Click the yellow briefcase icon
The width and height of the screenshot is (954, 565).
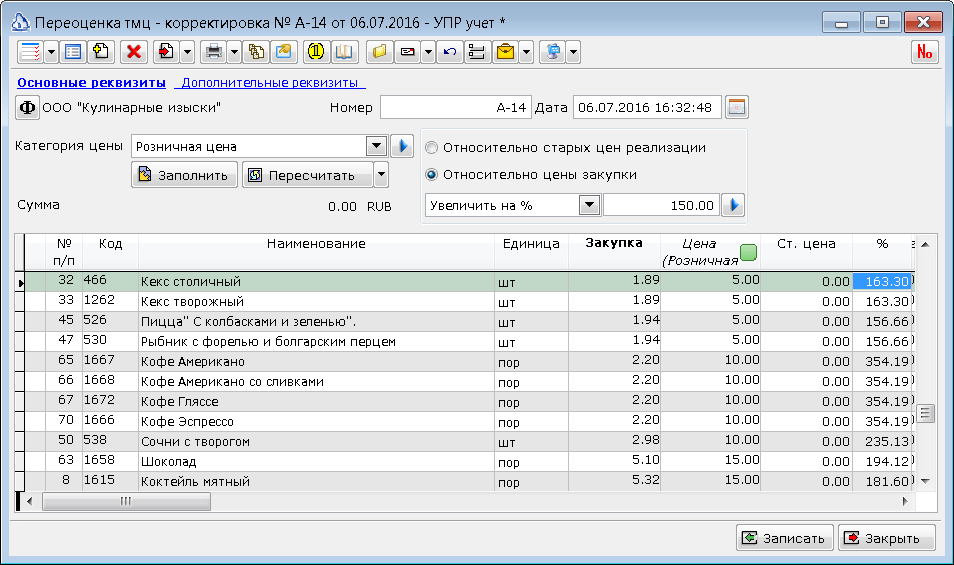tap(506, 52)
